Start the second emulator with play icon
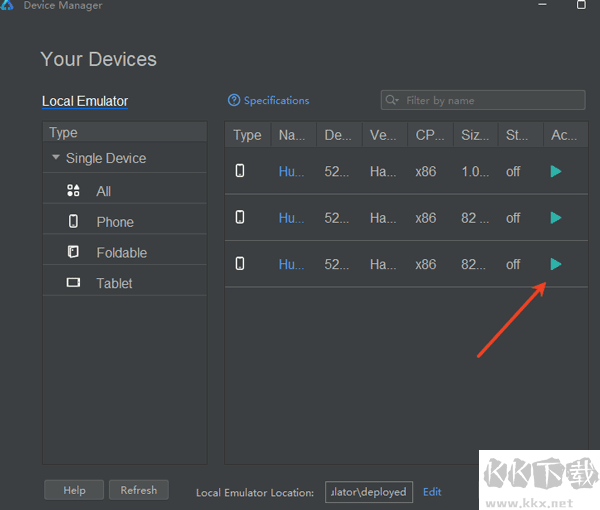600x510 pixels. coord(556,217)
